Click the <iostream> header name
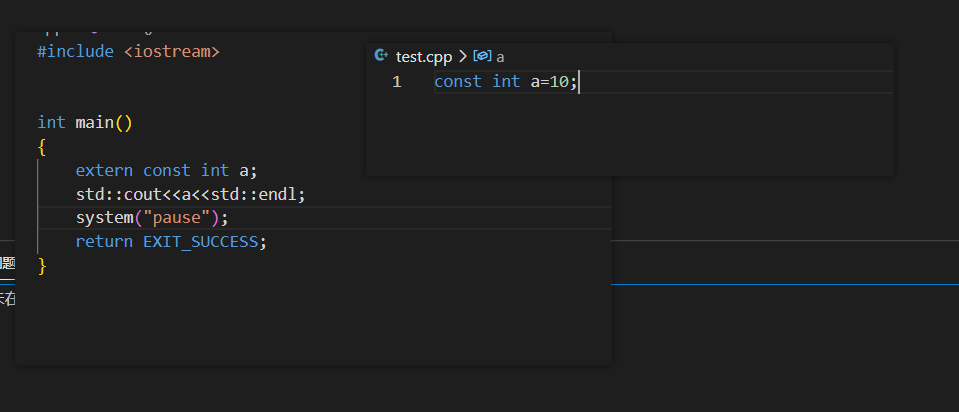Screen dimensions: 959x412 point(171,50)
